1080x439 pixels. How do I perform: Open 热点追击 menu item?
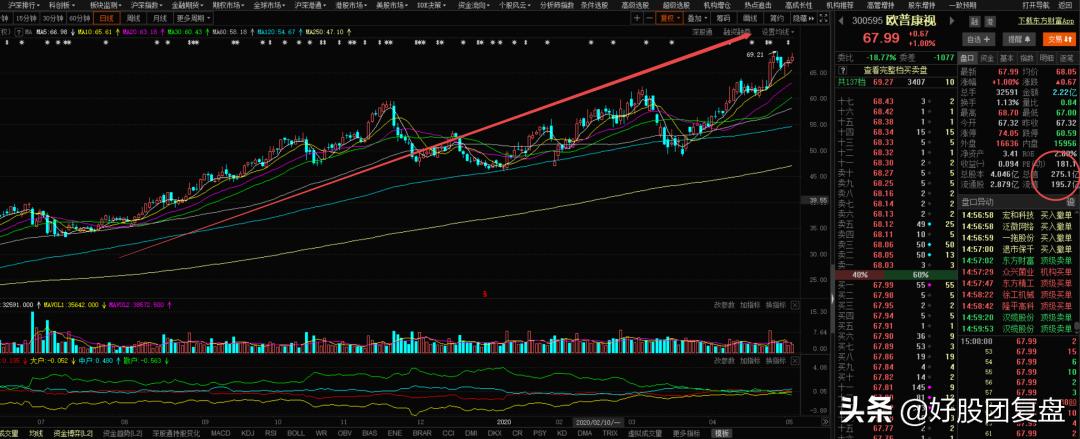pos(758,5)
